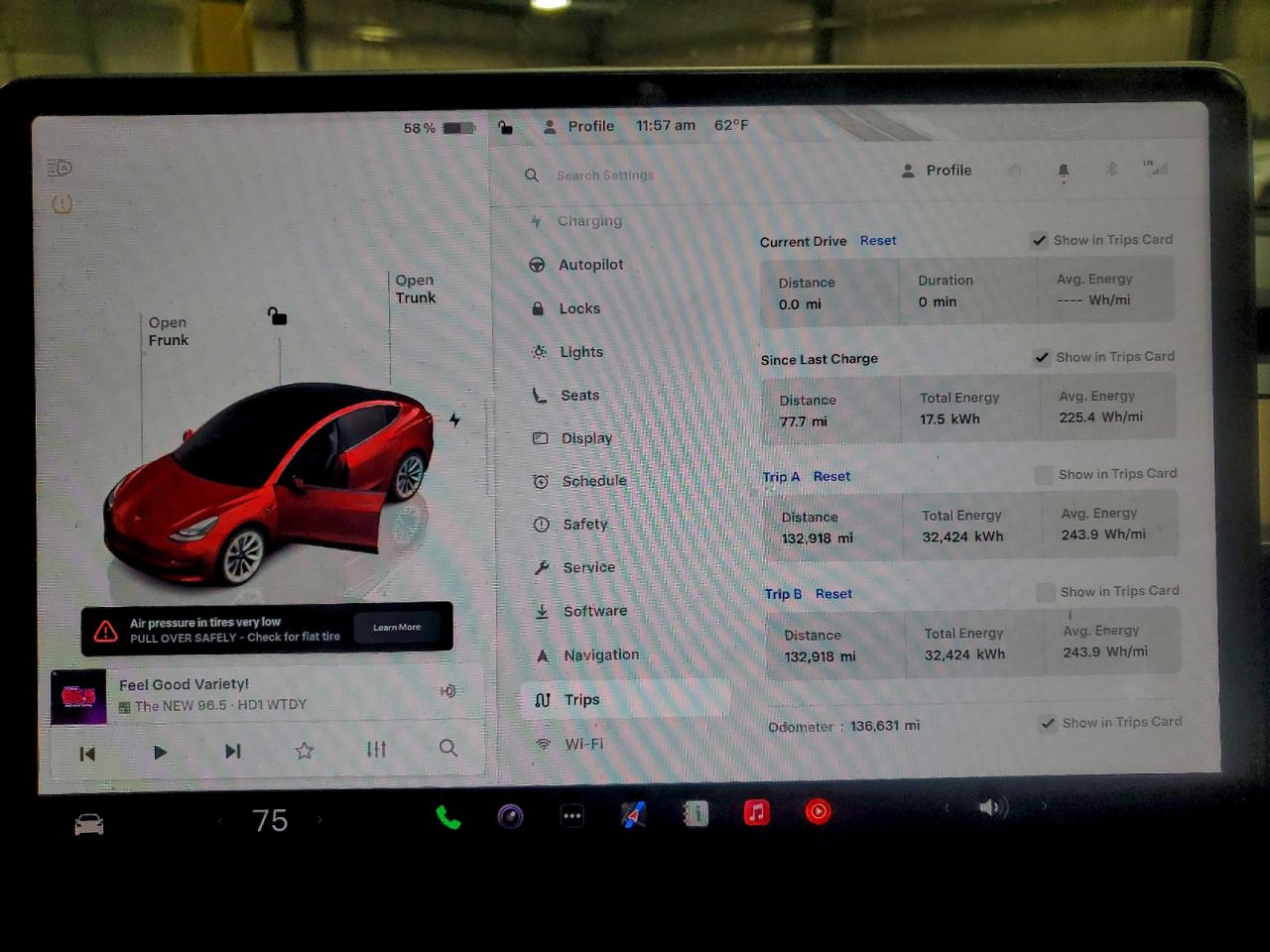Tap the charge port lightning icon
The width and height of the screenshot is (1270, 952).
pyautogui.click(x=454, y=420)
